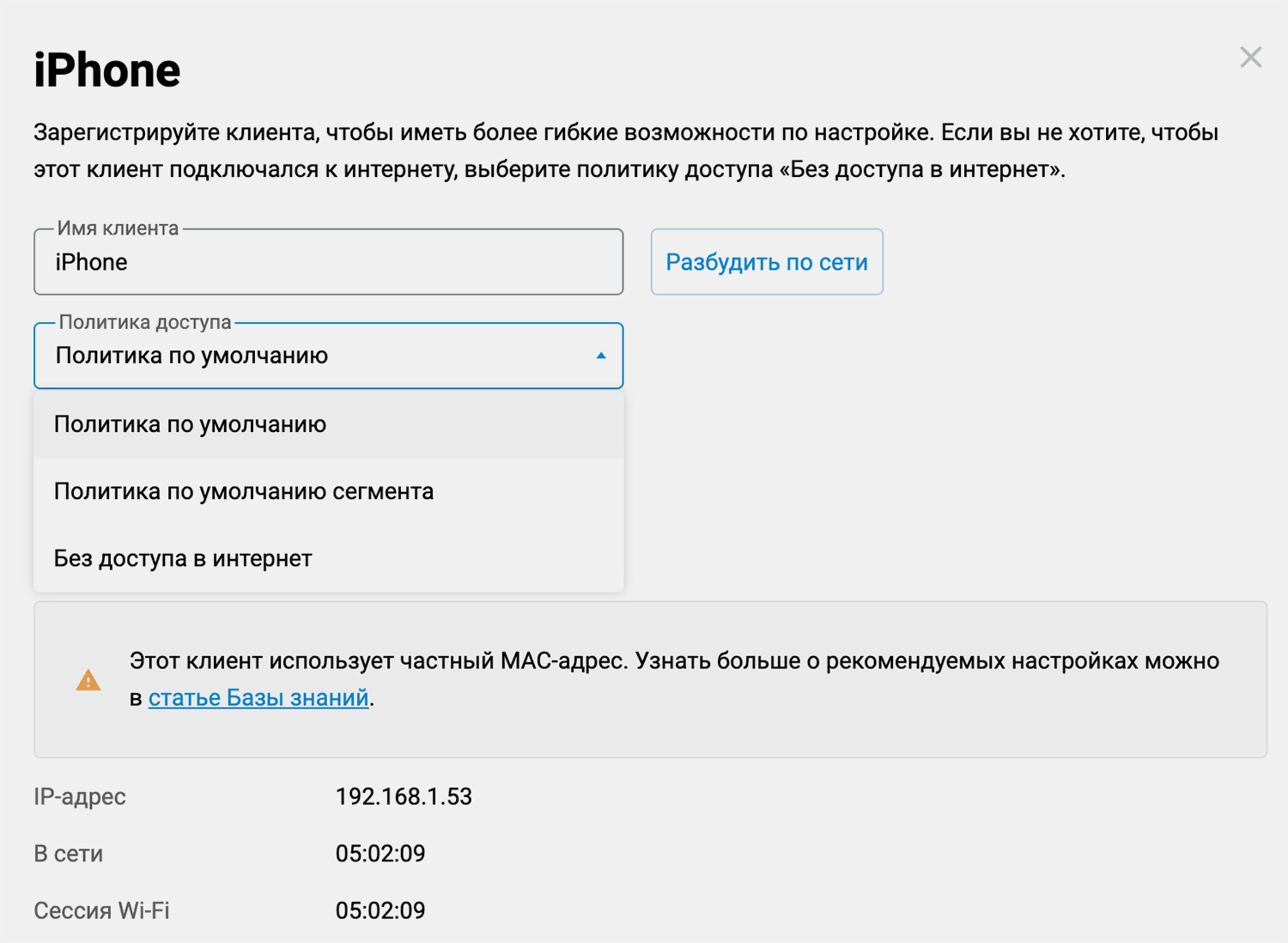
Task: Click the IP-адрес label
Action: click(x=80, y=796)
